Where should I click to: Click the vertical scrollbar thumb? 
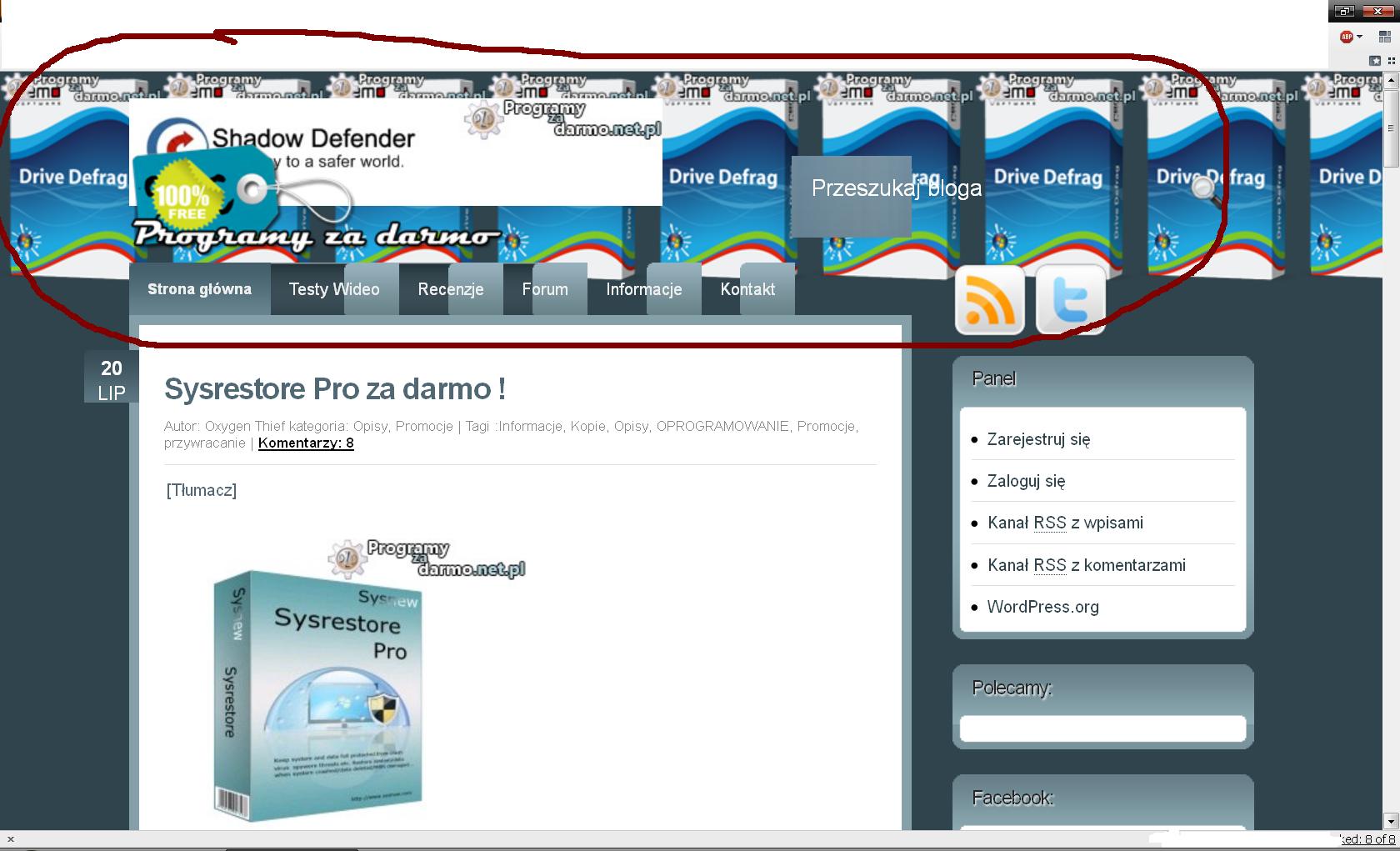(1389, 129)
